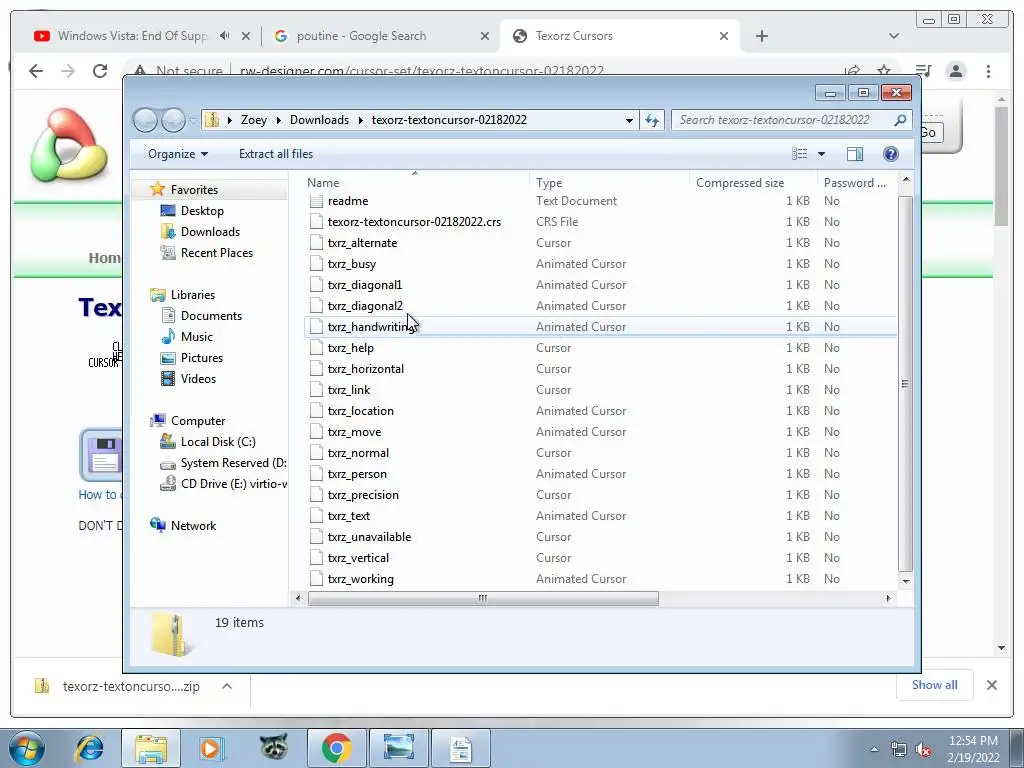The height and width of the screenshot is (768, 1024).
Task: Select the texorz-textoncursor-02182022.crs file
Action: tap(414, 222)
